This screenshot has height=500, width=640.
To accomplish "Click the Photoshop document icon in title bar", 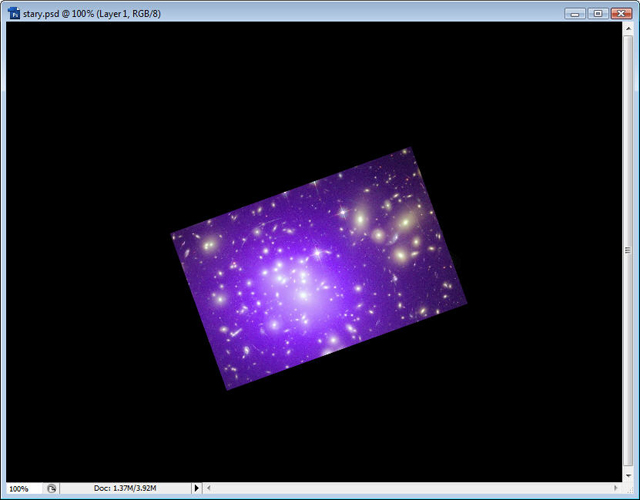I will 14,13.
